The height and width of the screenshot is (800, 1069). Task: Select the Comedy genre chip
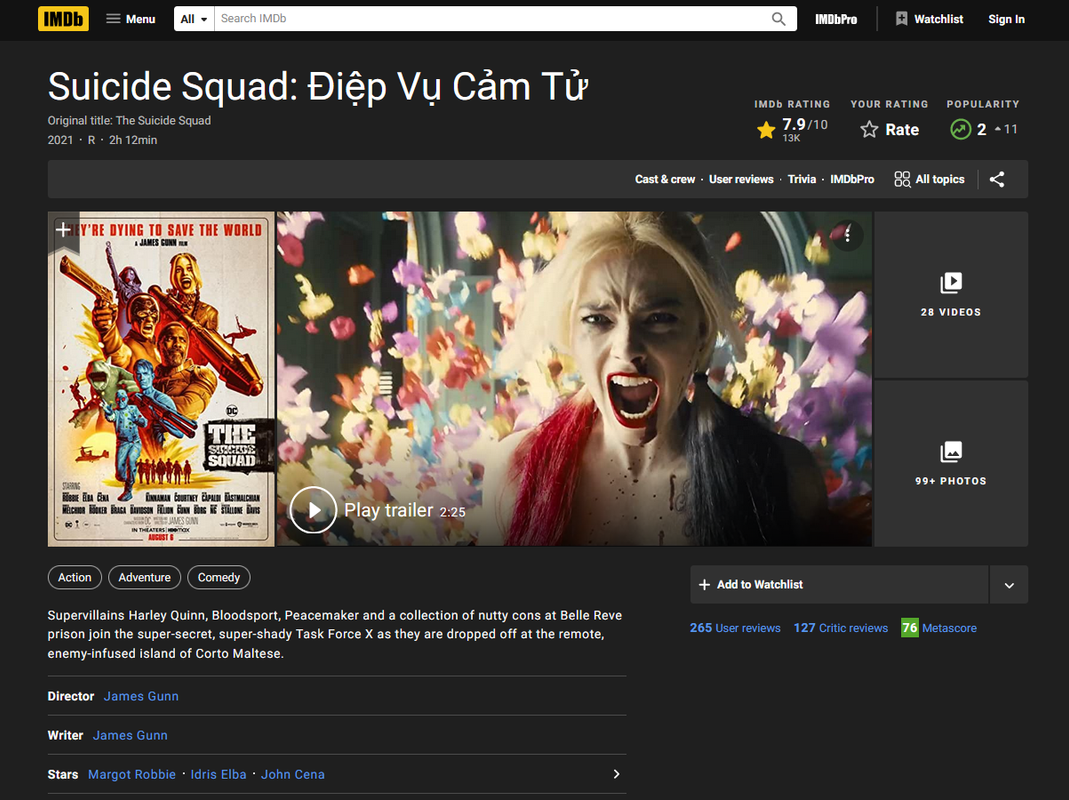coord(219,578)
